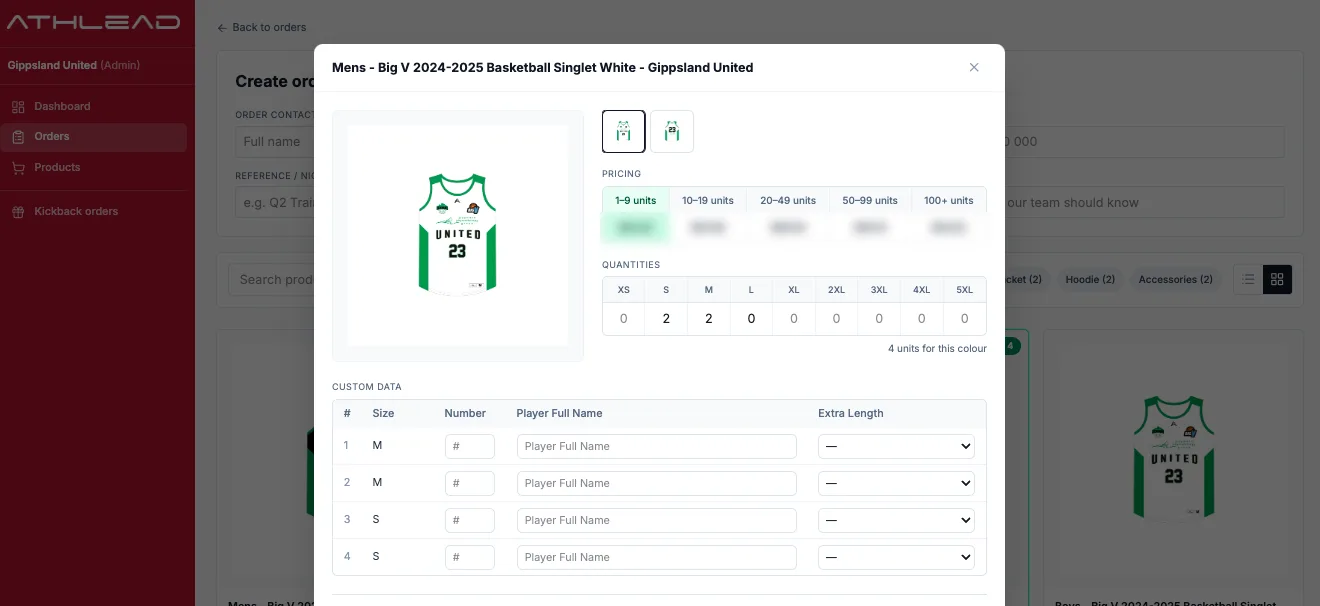Select the 20–49 units pricing tier
Screen dimensions: 1320x606
point(788,200)
